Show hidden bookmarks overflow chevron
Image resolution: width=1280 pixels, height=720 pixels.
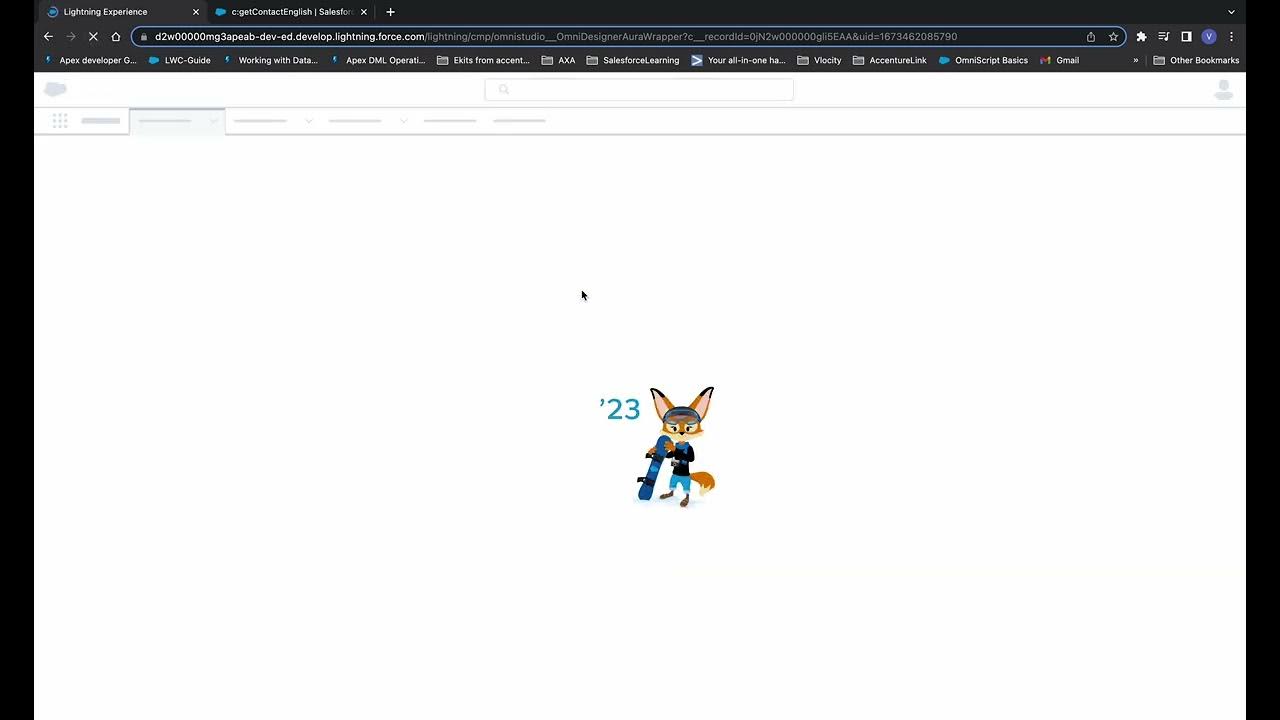(x=1136, y=60)
